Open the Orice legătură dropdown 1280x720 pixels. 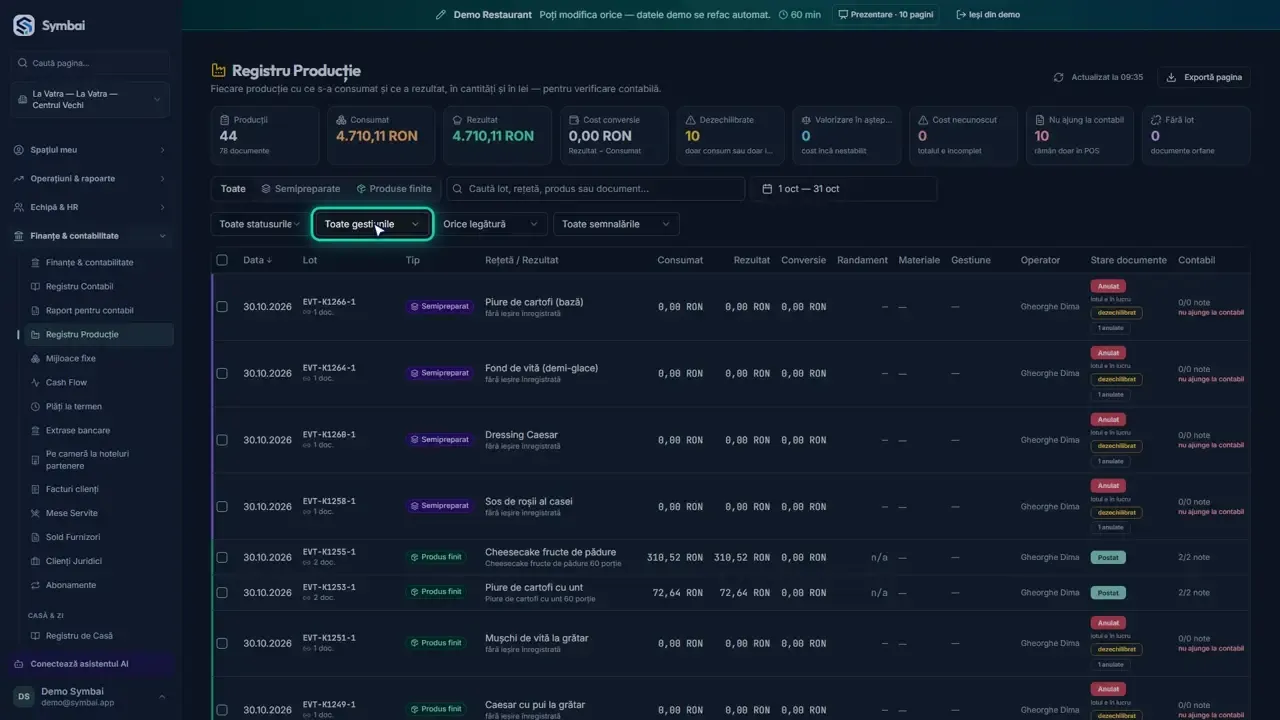click(491, 224)
